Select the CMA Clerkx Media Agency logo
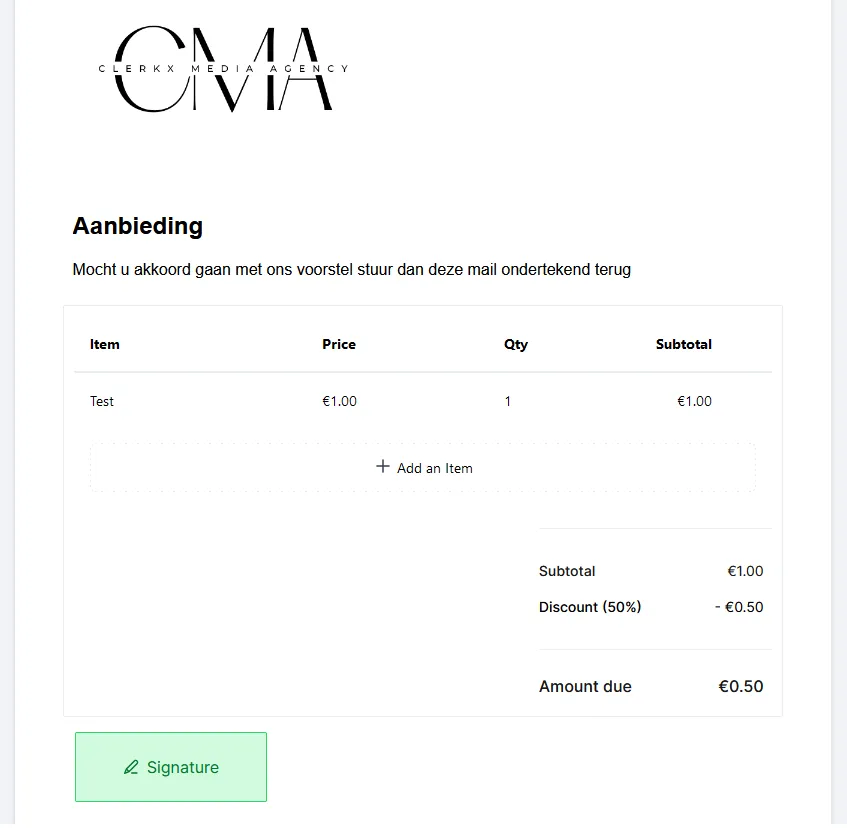This screenshot has width=847, height=828. click(223, 69)
